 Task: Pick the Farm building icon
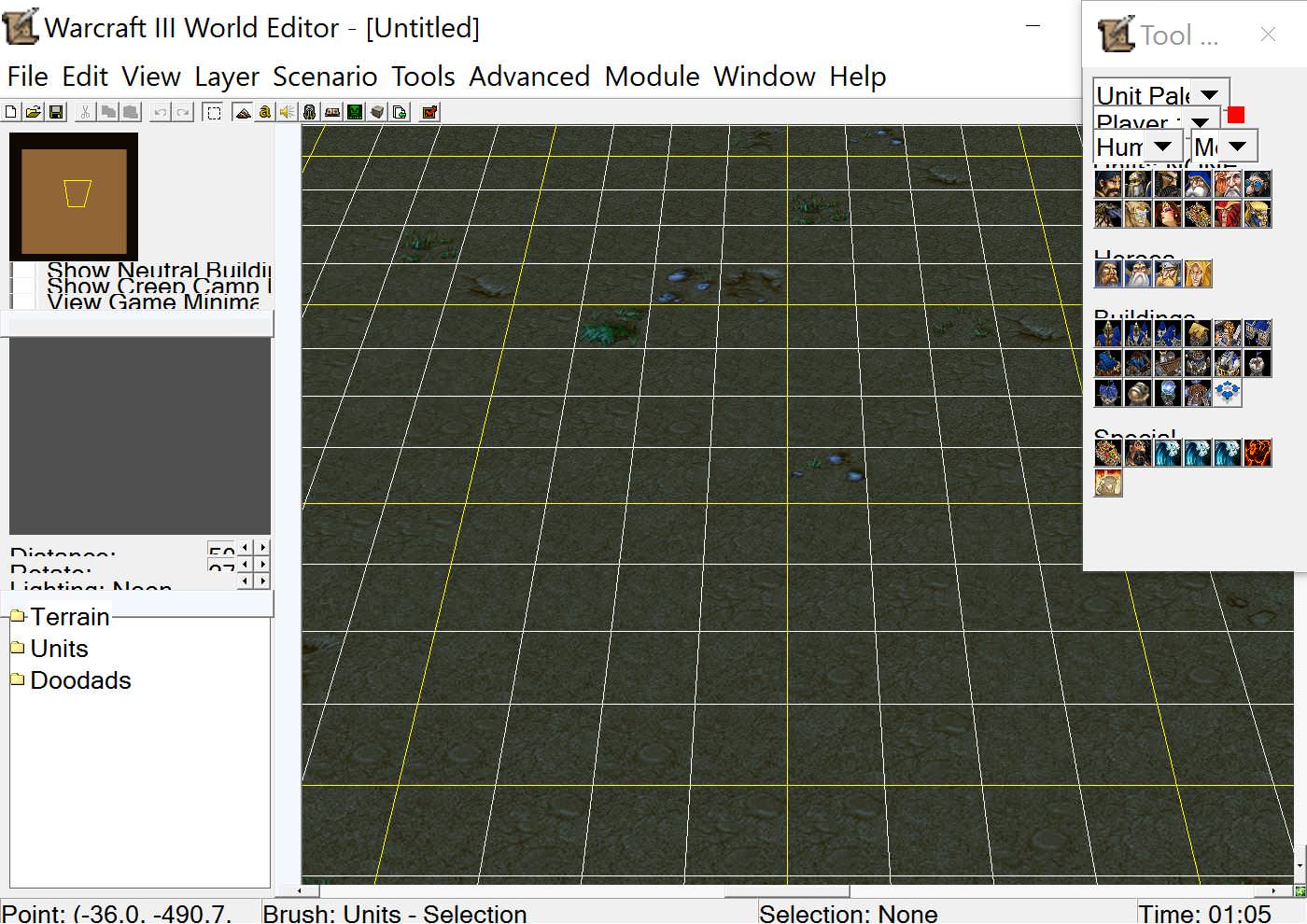pyautogui.click(x=1198, y=333)
